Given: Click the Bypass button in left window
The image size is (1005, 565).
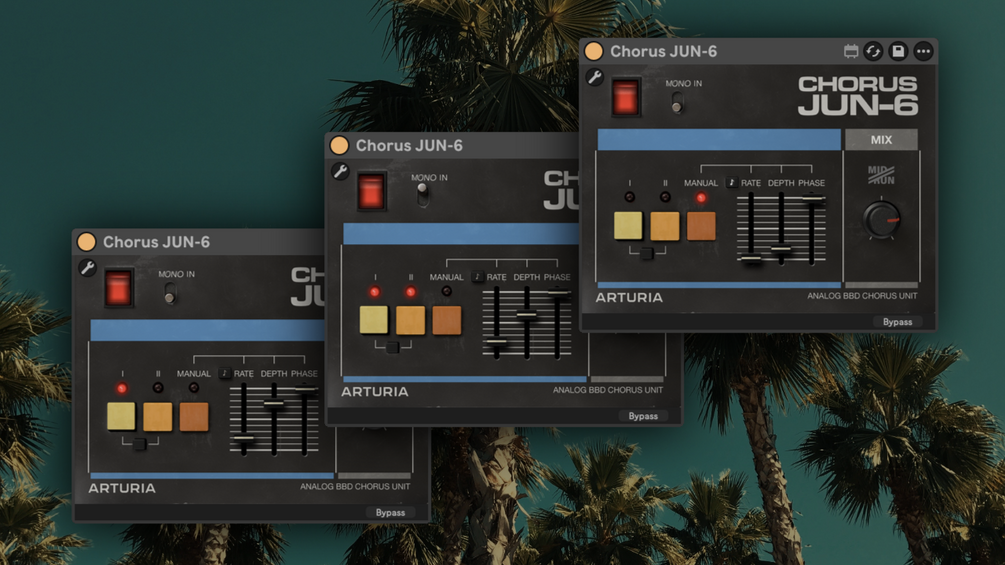Looking at the screenshot, I should pyautogui.click(x=390, y=512).
